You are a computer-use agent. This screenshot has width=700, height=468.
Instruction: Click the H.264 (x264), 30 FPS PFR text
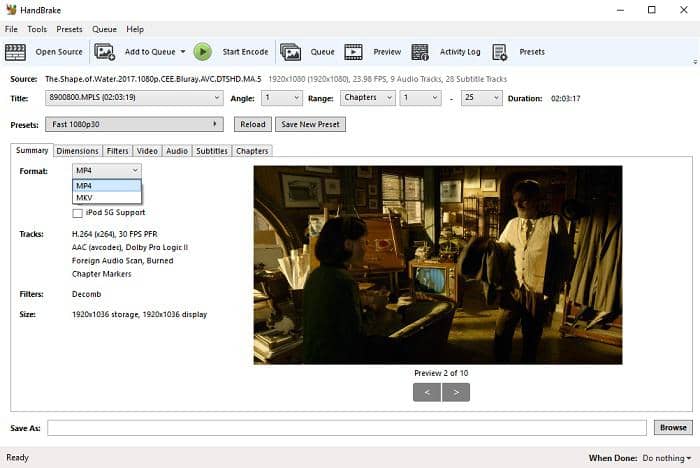115,234
